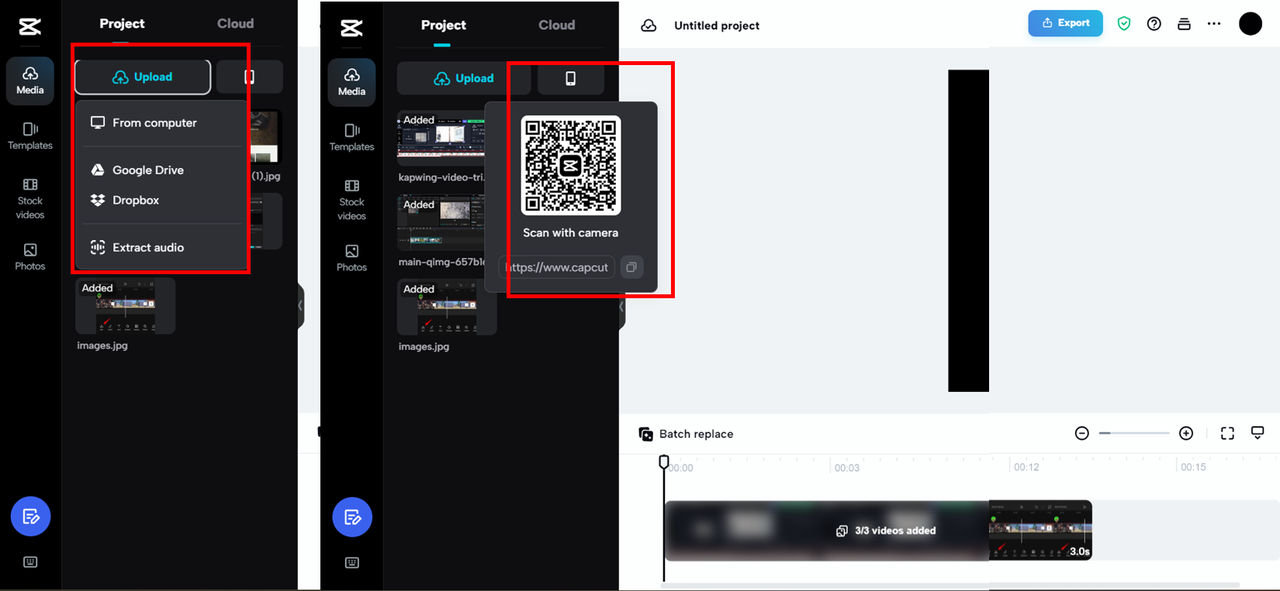Click the 00:12 mark on the timeline ruler
Screen dimensions: 1280x591
click(1026, 468)
